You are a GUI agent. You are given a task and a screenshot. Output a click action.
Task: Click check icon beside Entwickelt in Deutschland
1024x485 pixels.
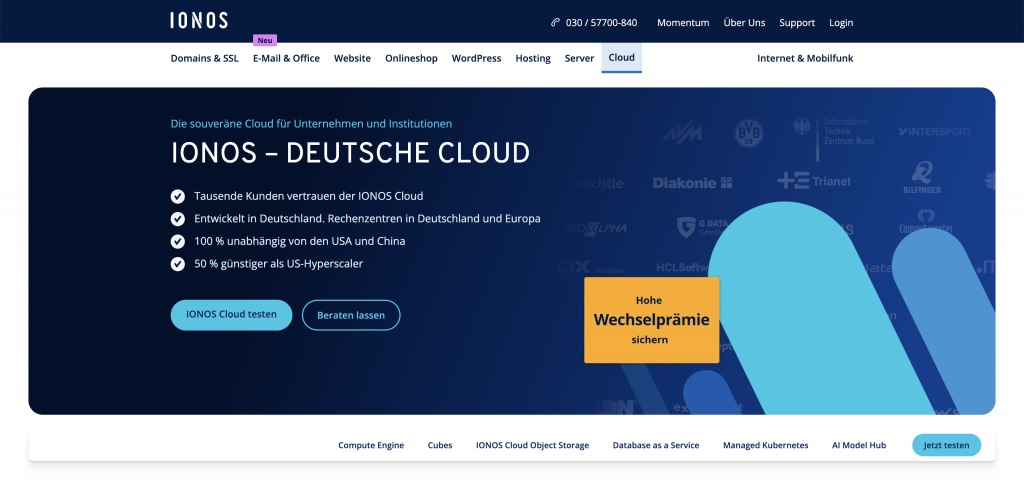coord(178,219)
